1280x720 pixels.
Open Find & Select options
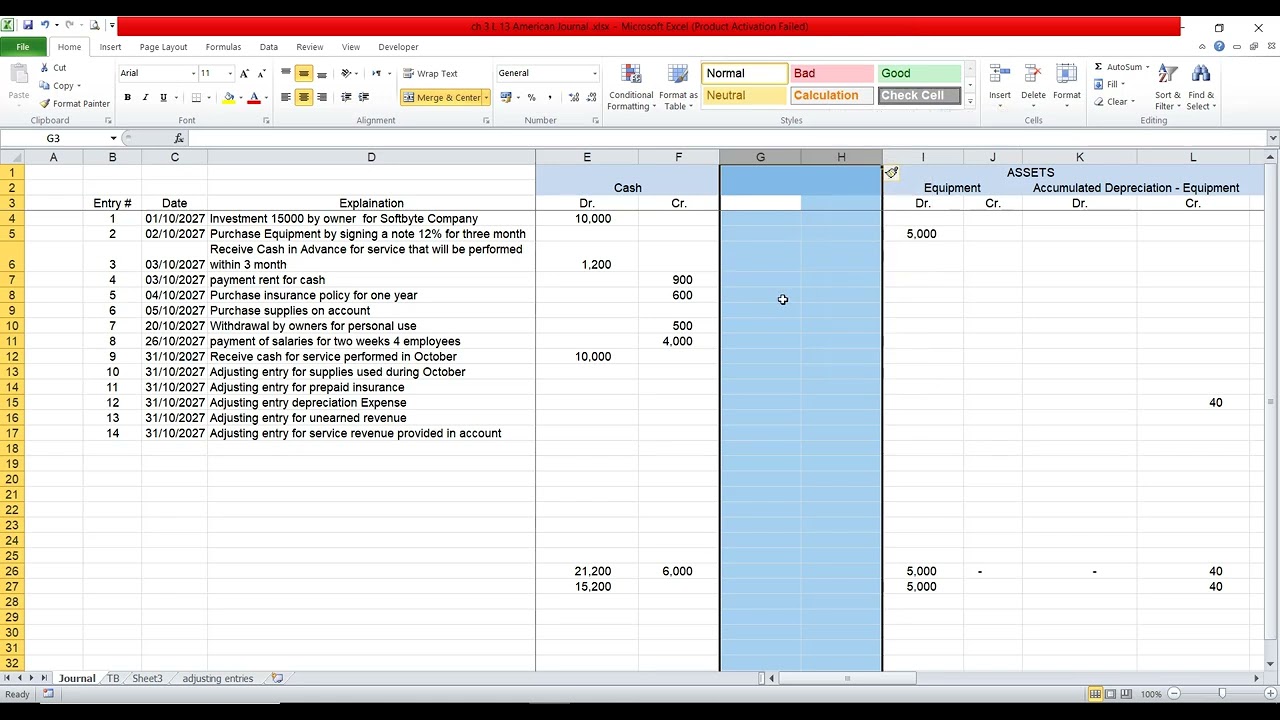pos(1201,88)
